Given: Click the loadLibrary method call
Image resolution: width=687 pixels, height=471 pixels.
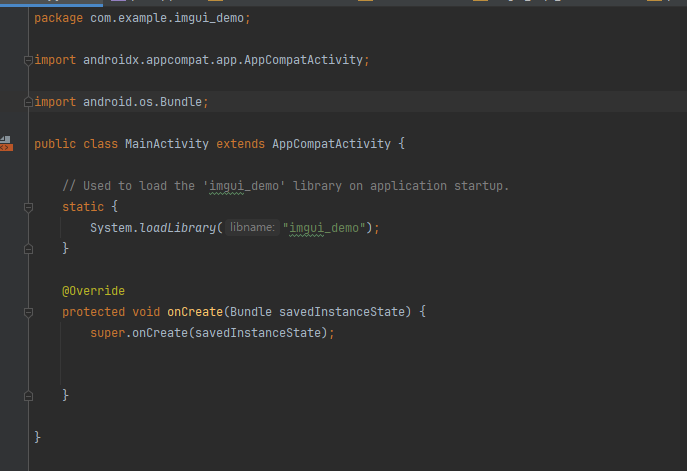Looking at the screenshot, I should tap(178, 228).
